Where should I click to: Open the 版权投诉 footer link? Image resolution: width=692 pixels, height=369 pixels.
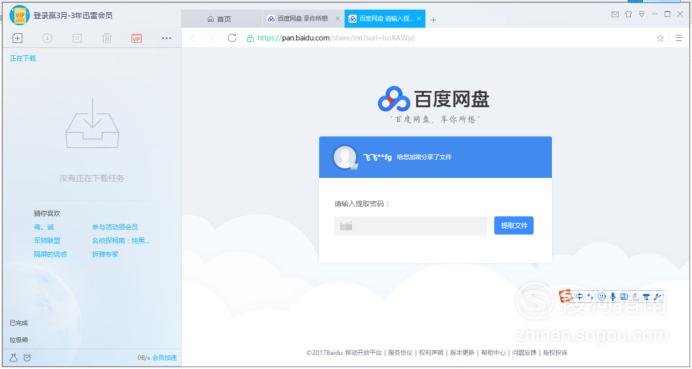(x=555, y=353)
